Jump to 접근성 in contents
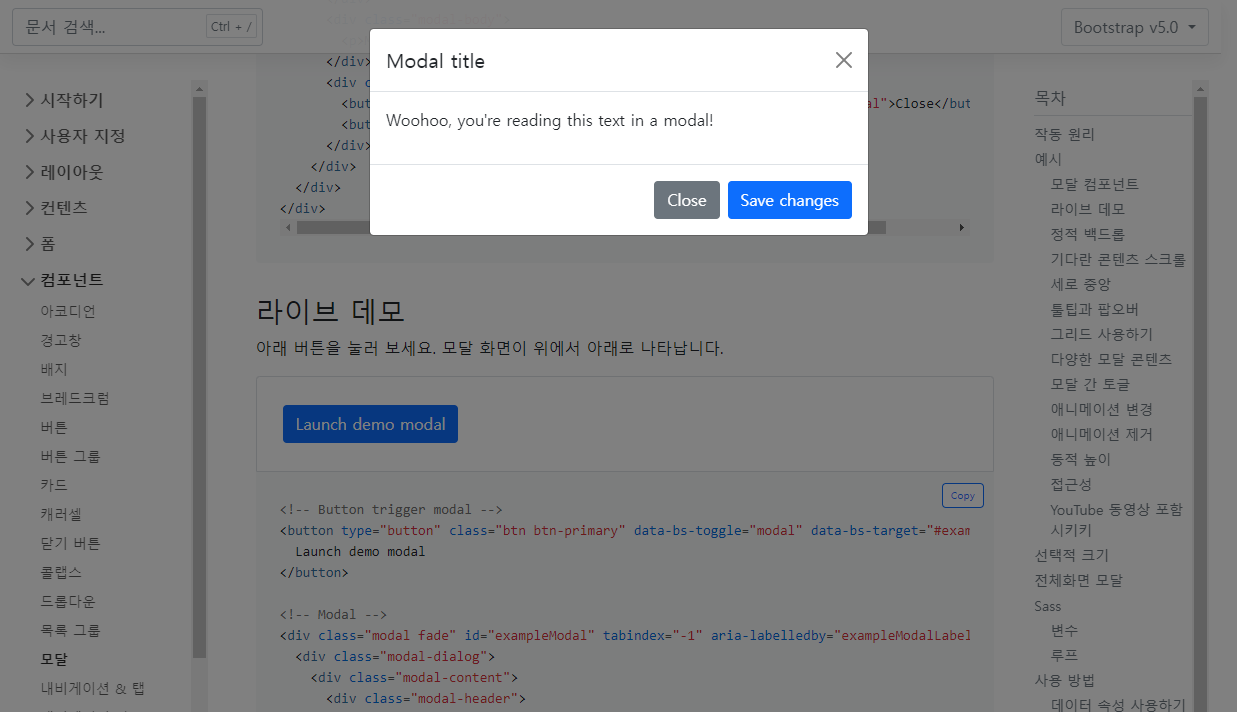Viewport: 1237px width, 712px height. pyautogui.click(x=1071, y=484)
